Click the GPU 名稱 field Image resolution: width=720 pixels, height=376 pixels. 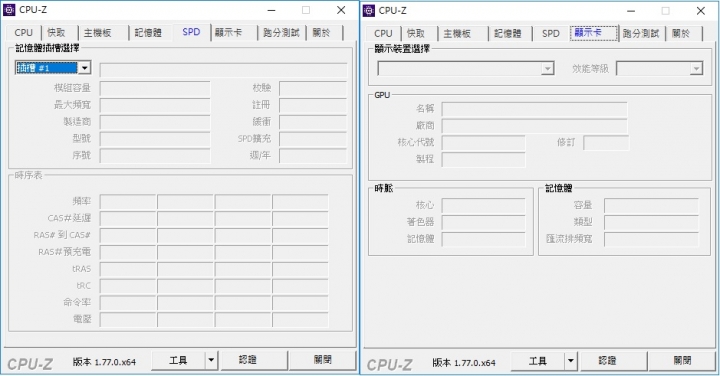534,109
